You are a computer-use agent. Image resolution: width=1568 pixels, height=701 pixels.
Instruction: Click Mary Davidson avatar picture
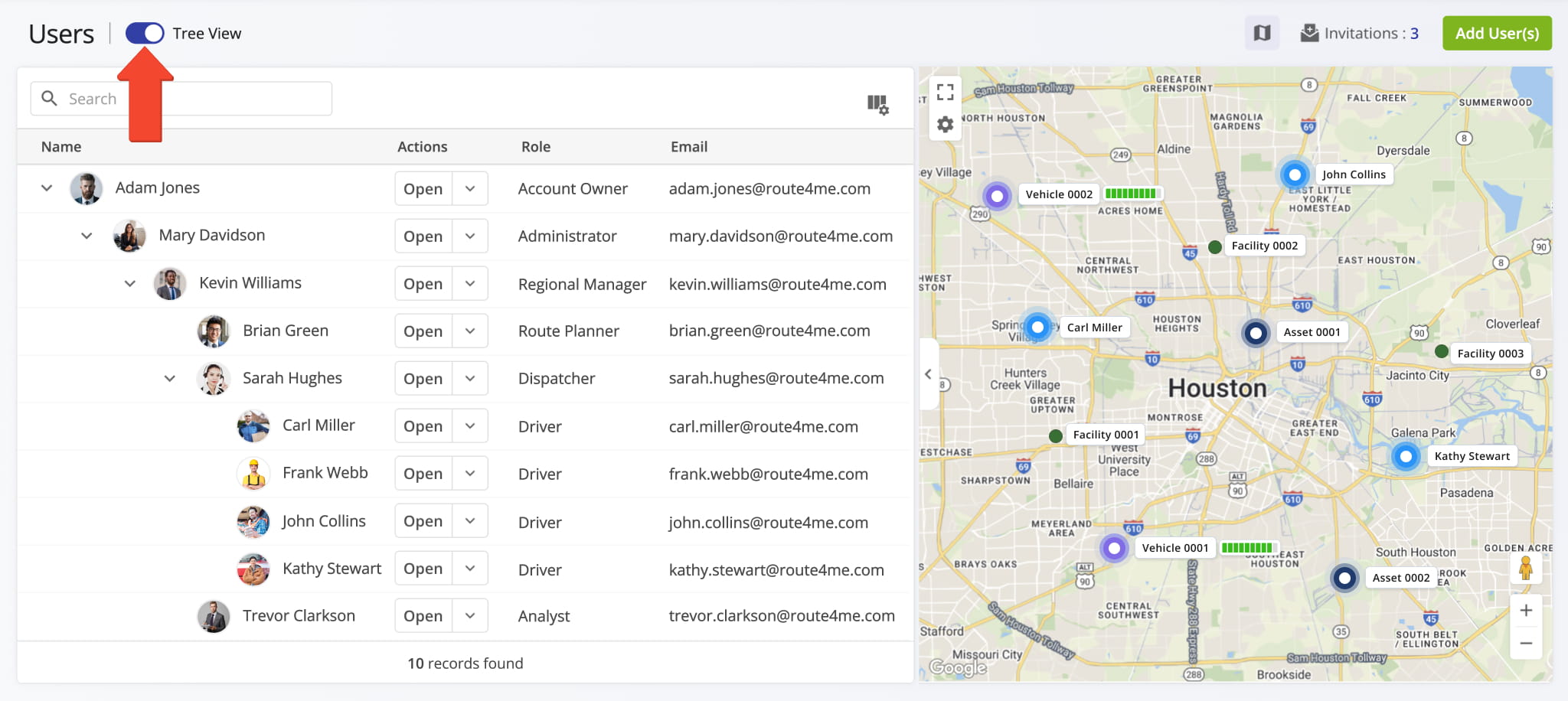pyautogui.click(x=129, y=236)
